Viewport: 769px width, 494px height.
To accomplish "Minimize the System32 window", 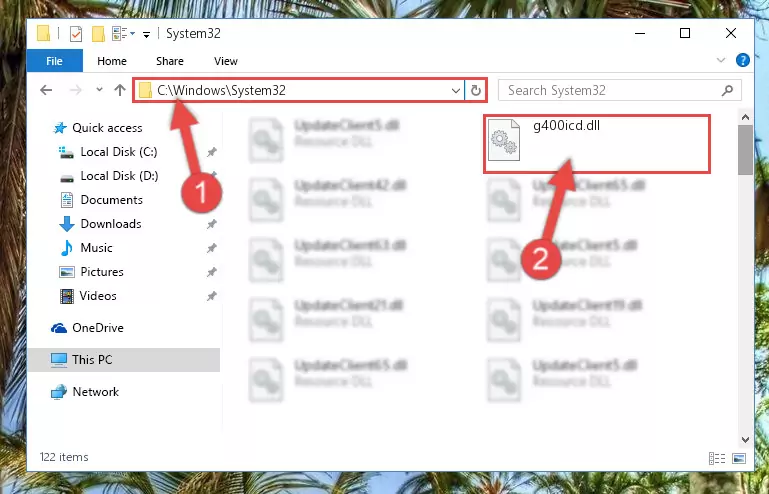I will tap(640, 33).
